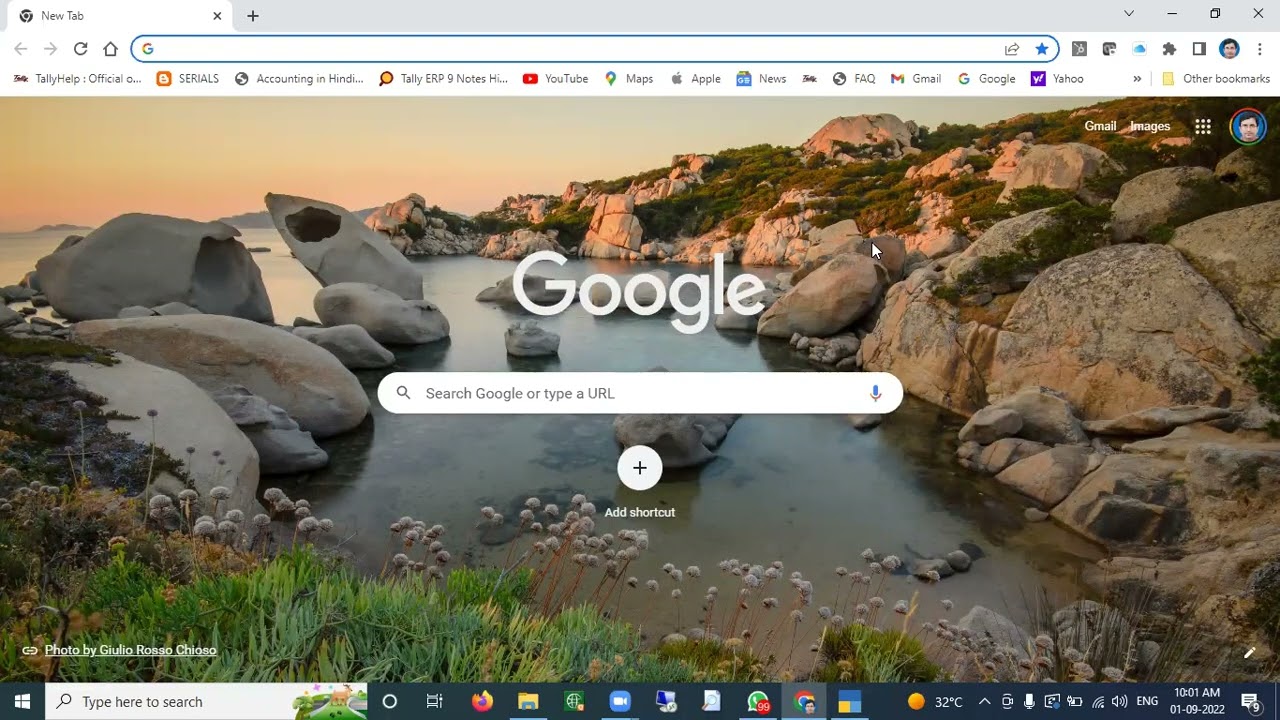Toggle the browser side panel
Viewport: 1280px width, 720px height.
(x=1199, y=49)
